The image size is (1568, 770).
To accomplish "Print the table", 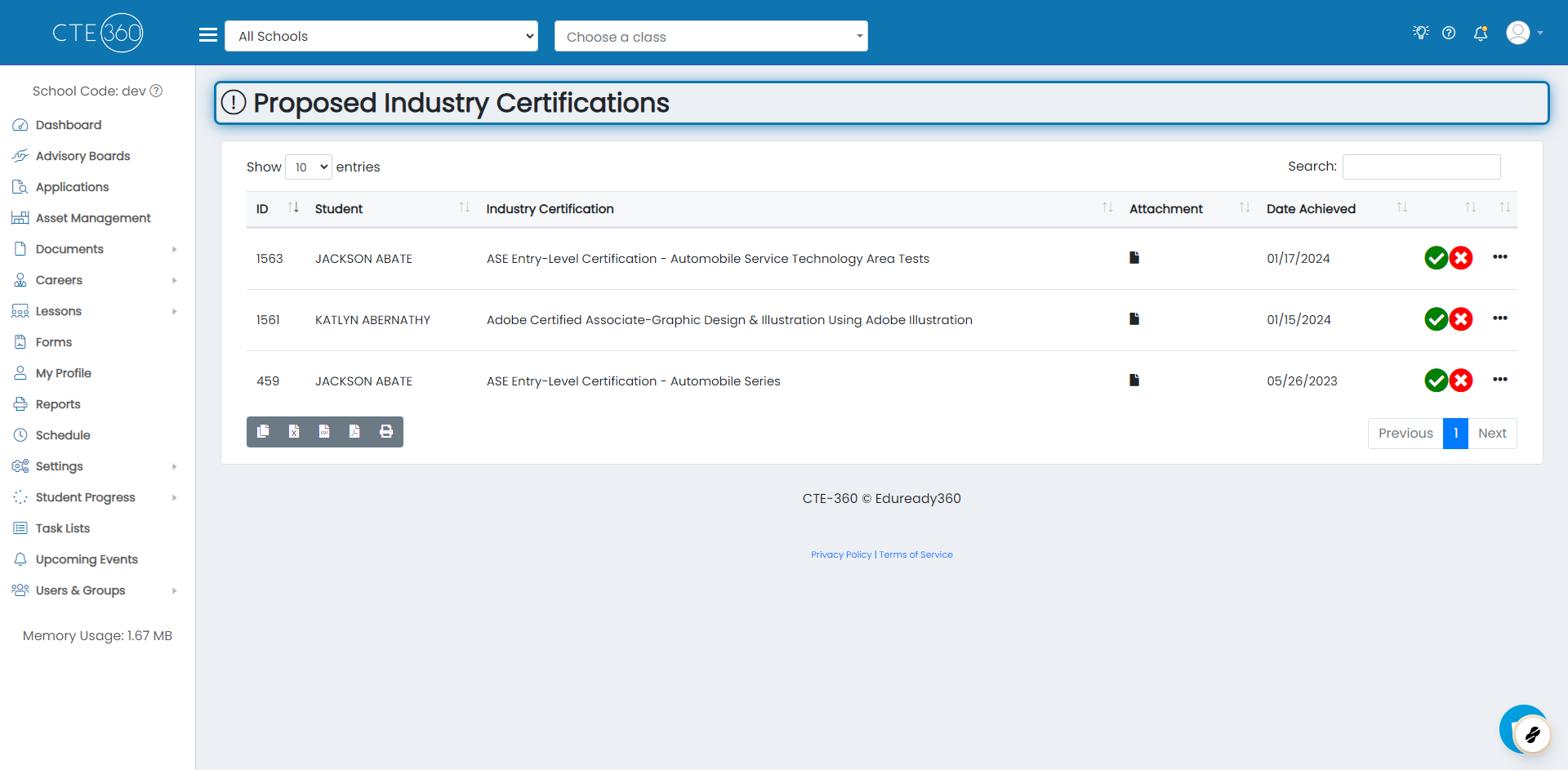I will pos(386,431).
